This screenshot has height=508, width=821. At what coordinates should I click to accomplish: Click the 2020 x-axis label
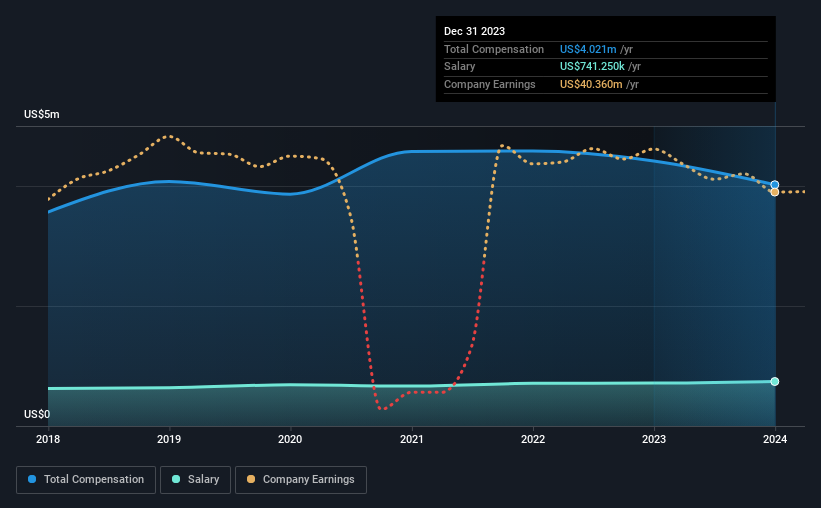point(290,439)
